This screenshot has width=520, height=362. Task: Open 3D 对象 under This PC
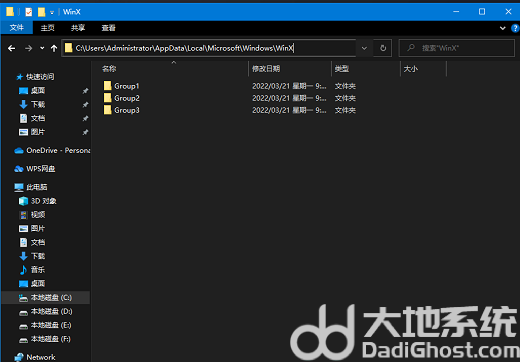pyautogui.click(x=38, y=201)
